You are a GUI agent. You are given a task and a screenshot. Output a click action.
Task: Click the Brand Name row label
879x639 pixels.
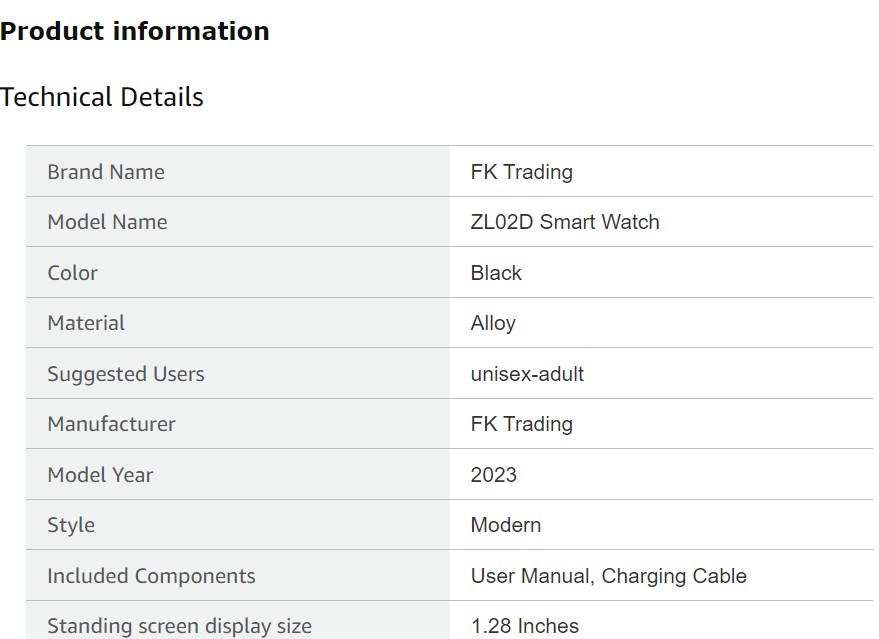(106, 172)
